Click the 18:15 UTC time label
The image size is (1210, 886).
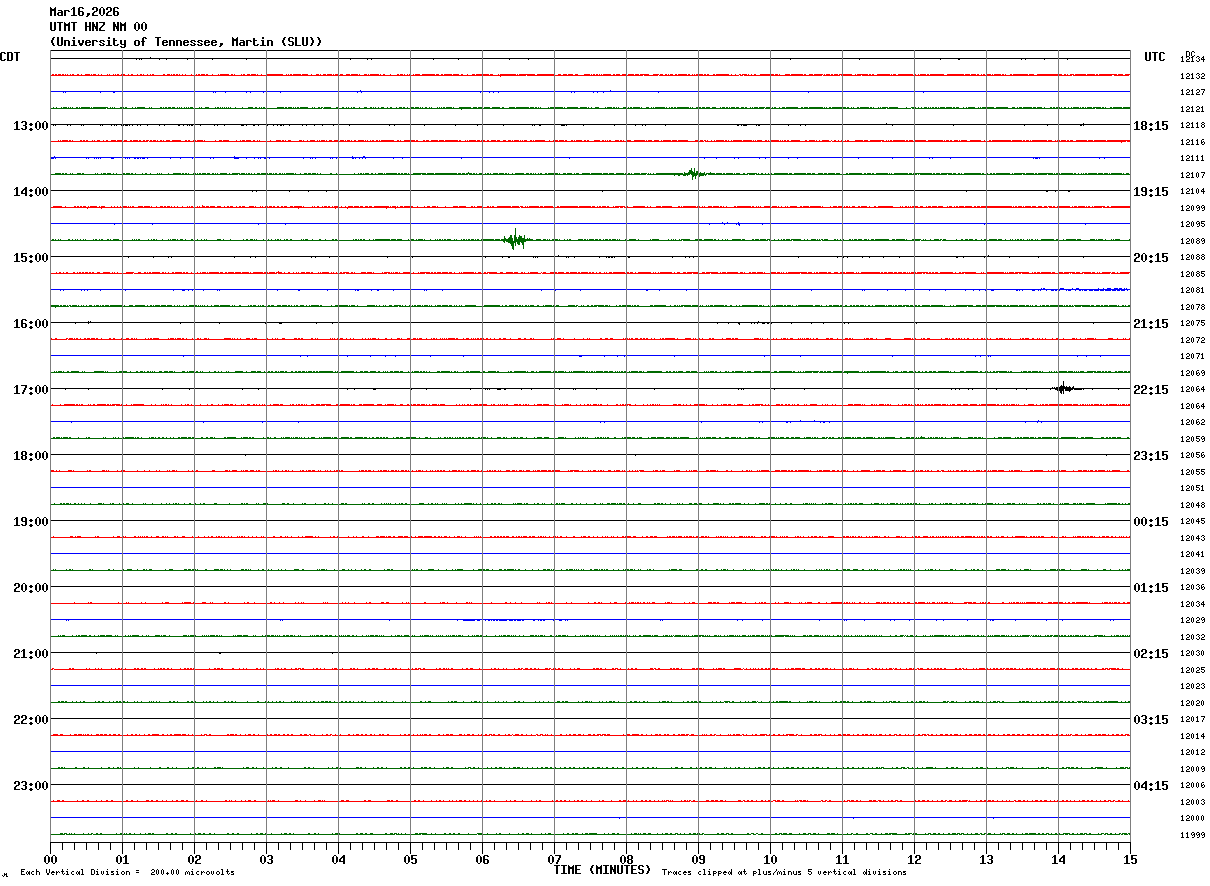click(x=1151, y=125)
